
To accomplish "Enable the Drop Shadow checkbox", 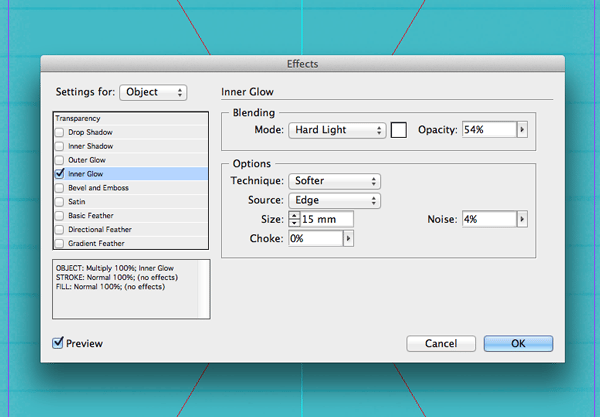I will (x=60, y=132).
